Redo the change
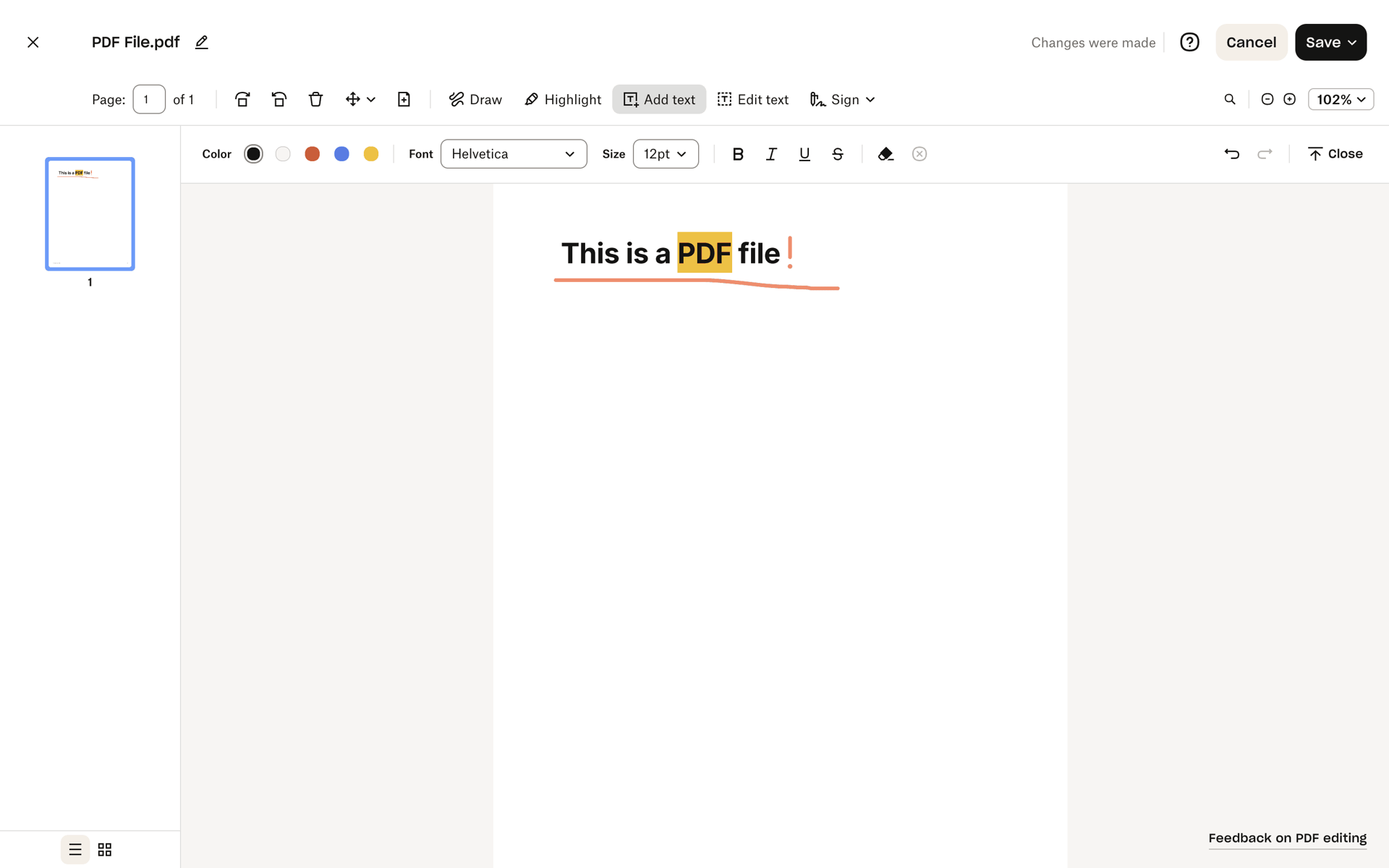The width and height of the screenshot is (1389, 868). [1265, 153]
